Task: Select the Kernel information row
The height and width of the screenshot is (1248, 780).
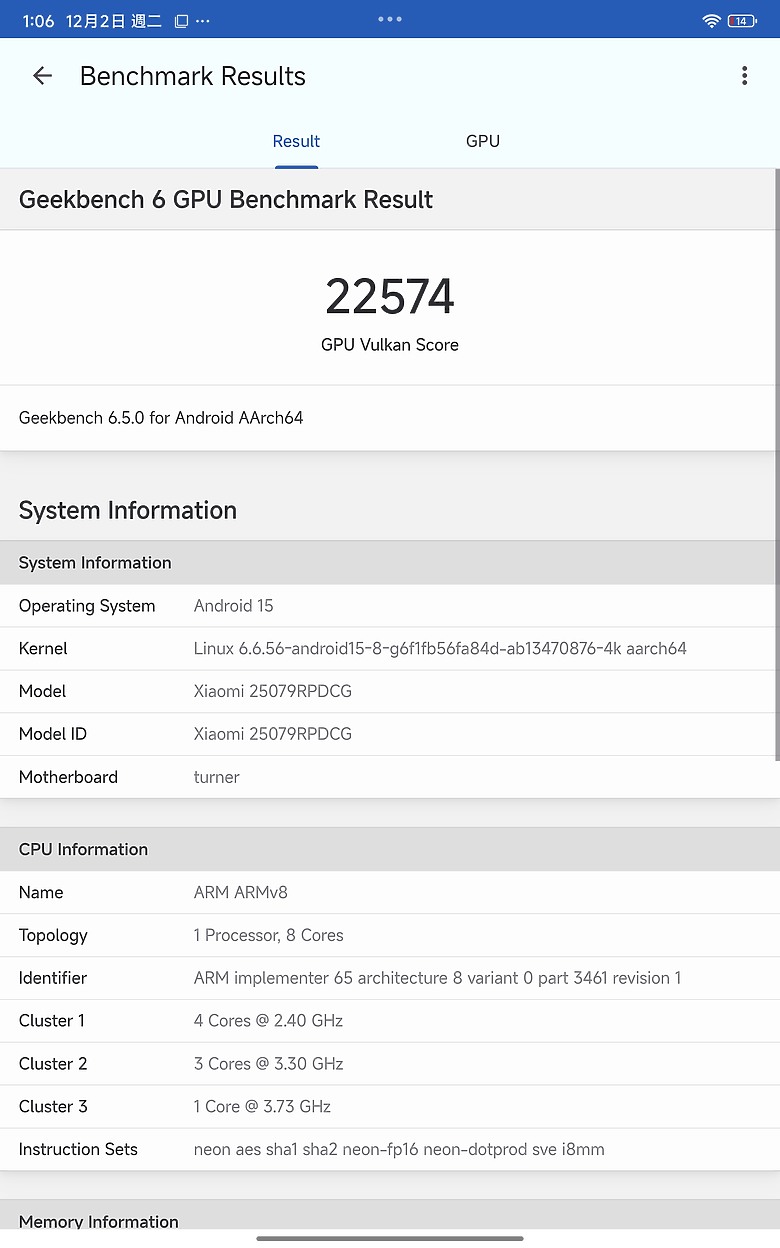Action: click(389, 648)
